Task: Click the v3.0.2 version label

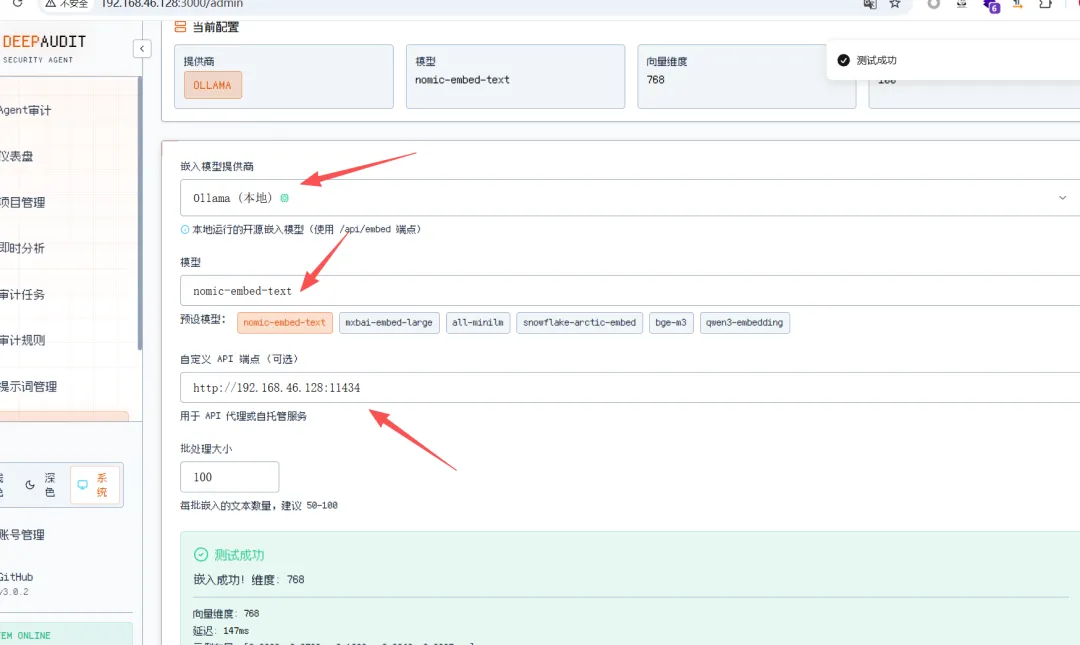Action: pyautogui.click(x=14, y=592)
